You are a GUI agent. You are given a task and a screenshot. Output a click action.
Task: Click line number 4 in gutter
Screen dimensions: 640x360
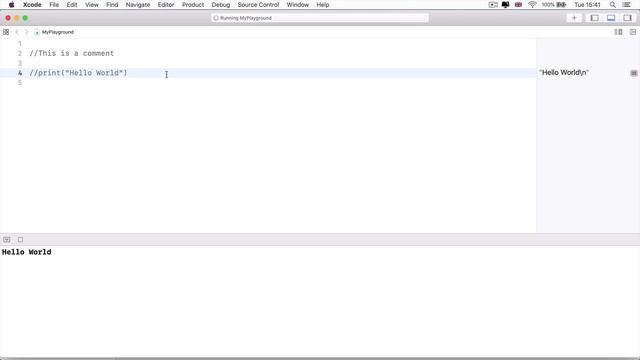[x=20, y=73]
